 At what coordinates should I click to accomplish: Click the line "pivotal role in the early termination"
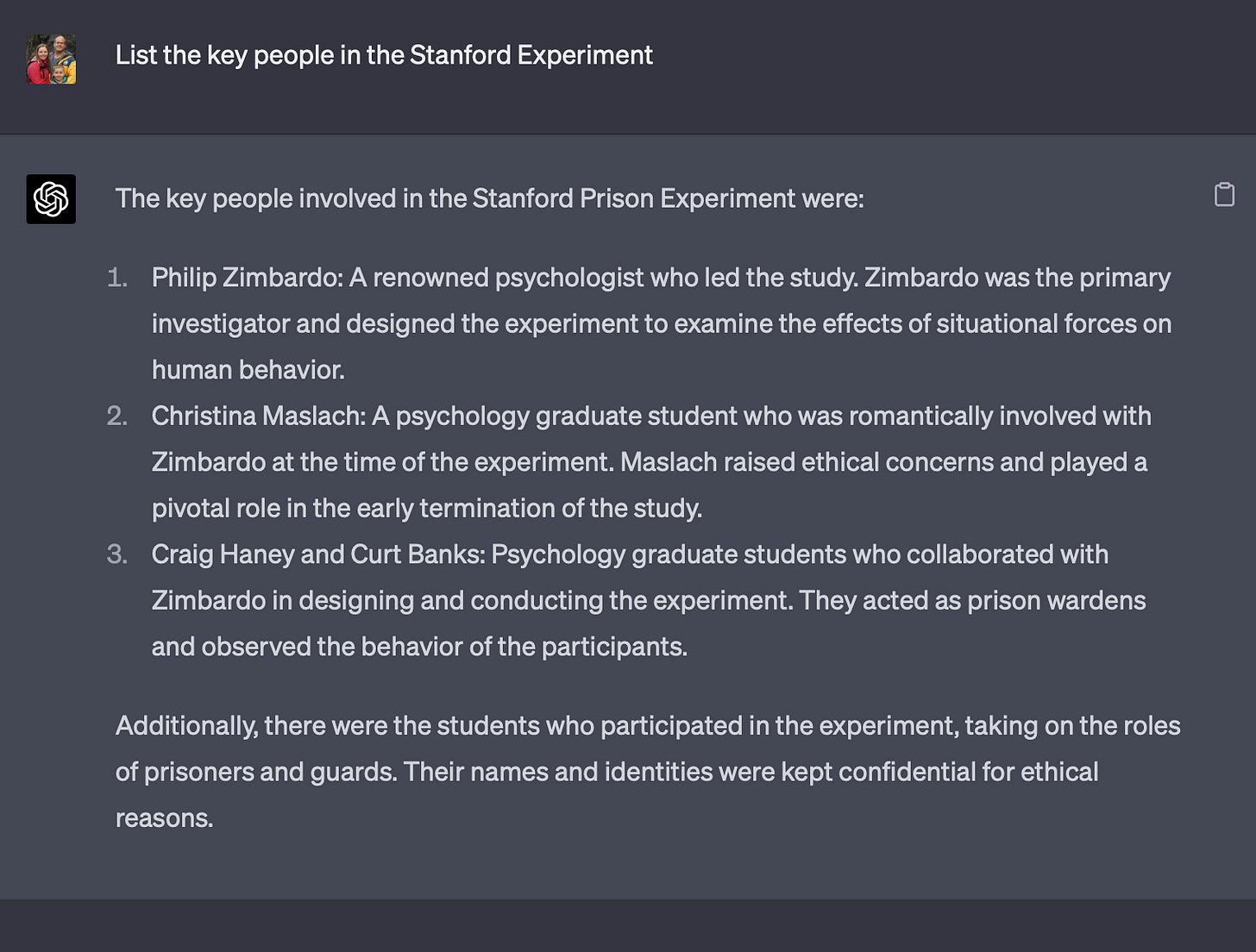[426, 509]
